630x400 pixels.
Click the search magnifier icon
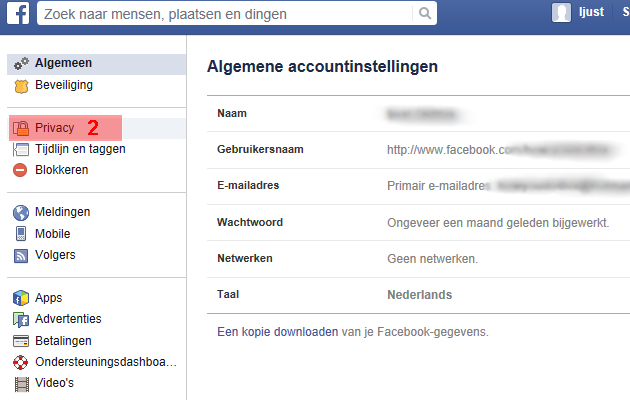pos(425,14)
